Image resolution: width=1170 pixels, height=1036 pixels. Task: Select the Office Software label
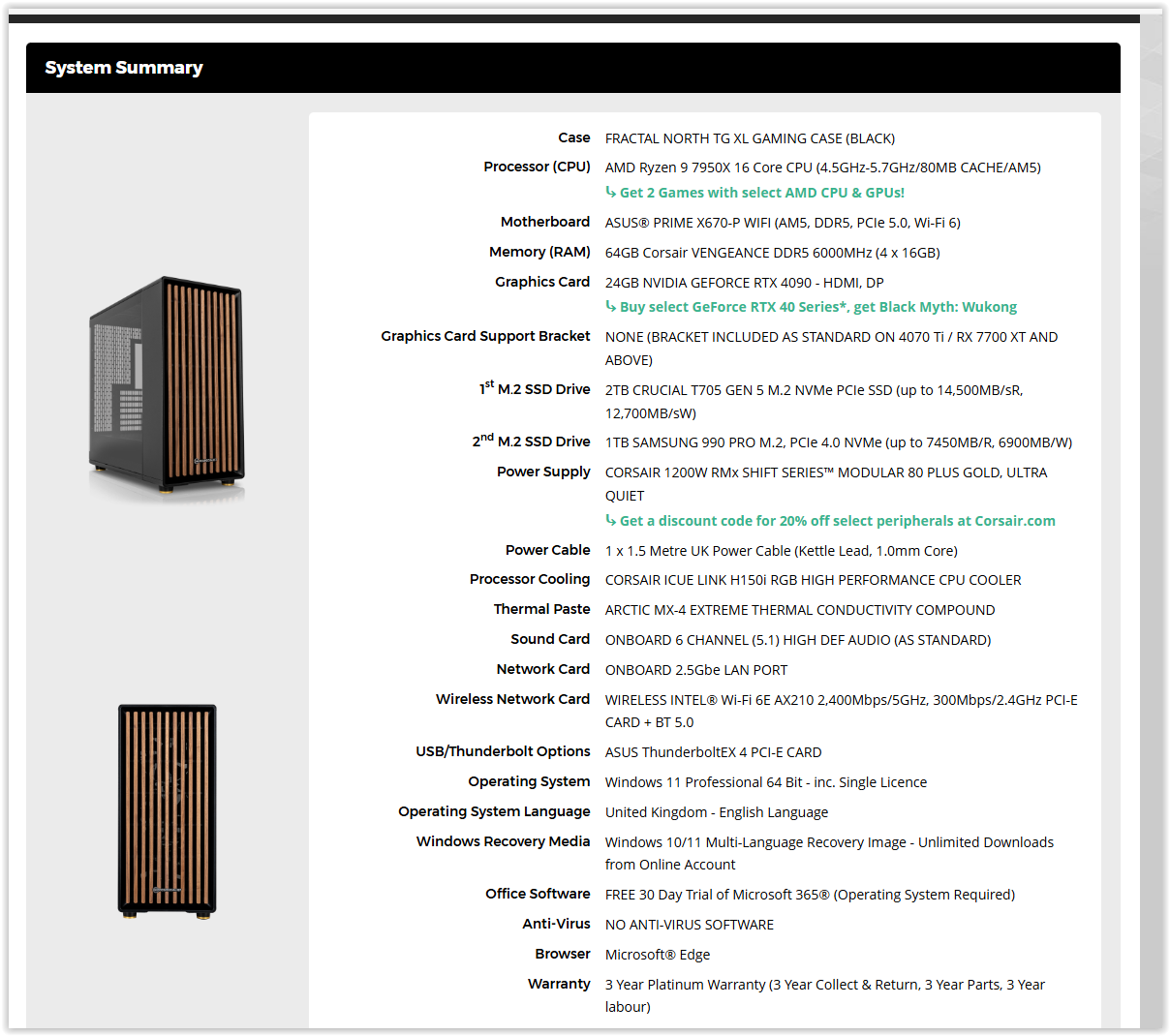coord(538,894)
